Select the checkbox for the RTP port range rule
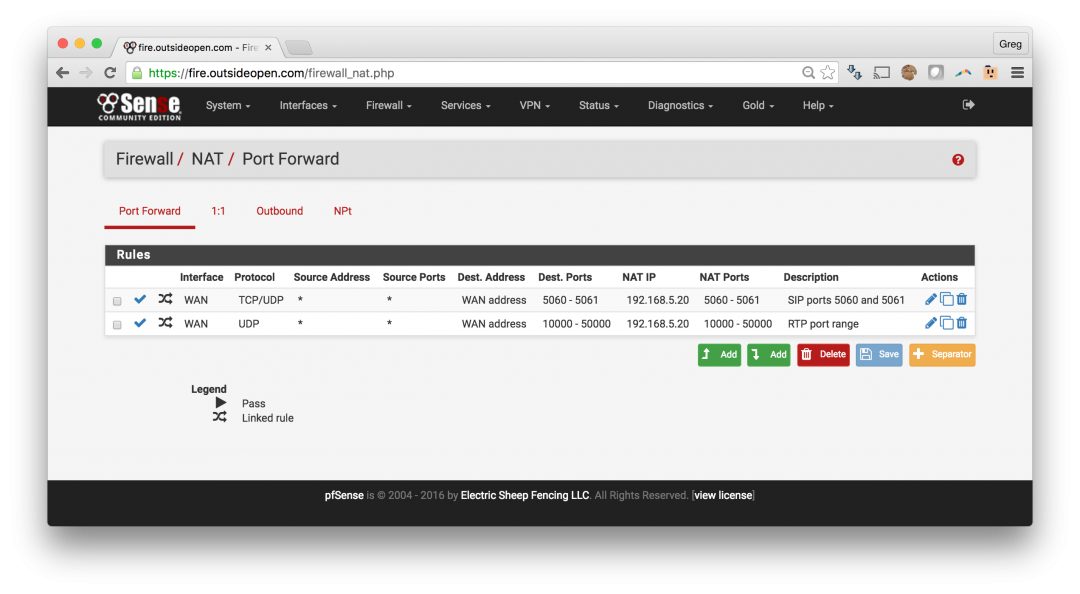Screen dimensions: 1080x594 [x=117, y=325]
